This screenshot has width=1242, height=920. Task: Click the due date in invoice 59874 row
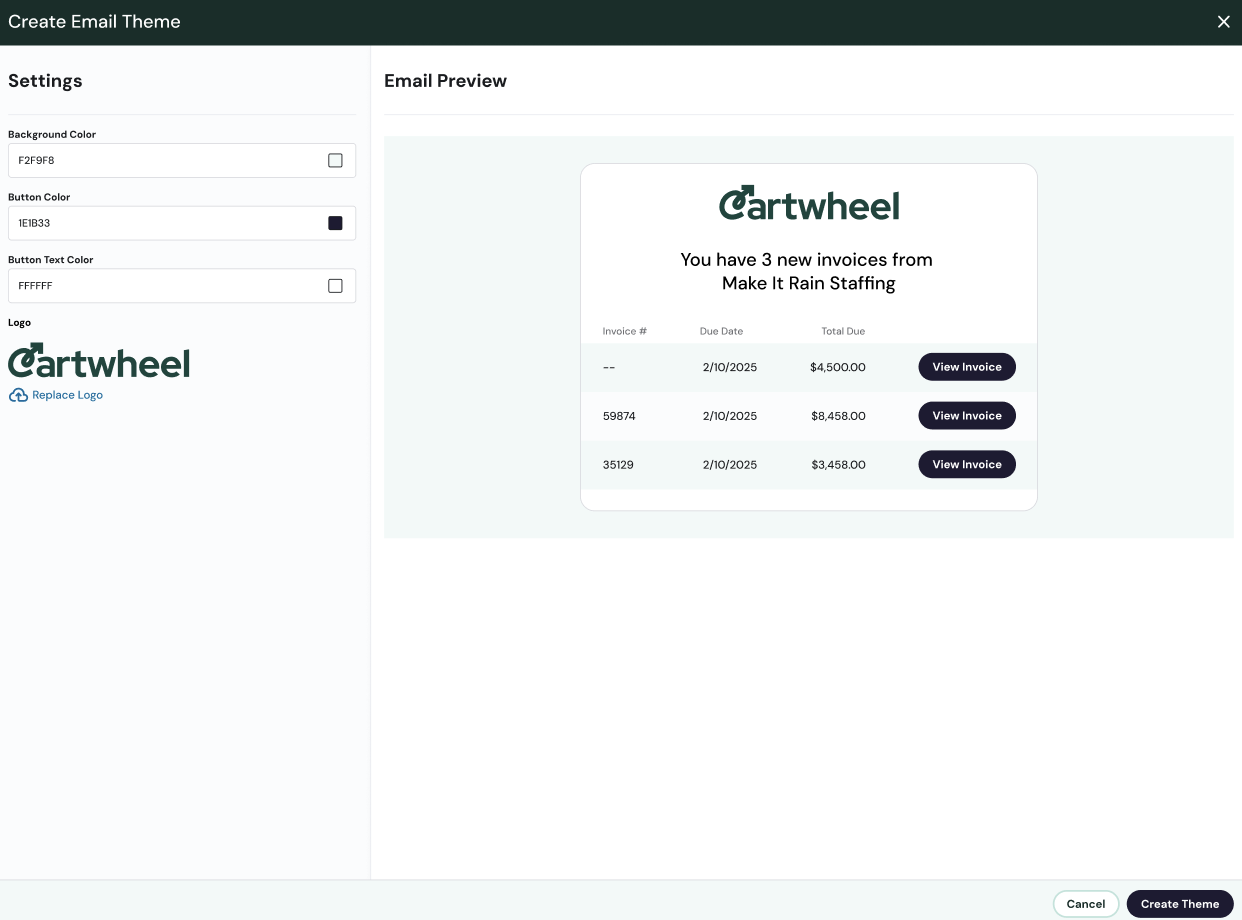point(730,416)
